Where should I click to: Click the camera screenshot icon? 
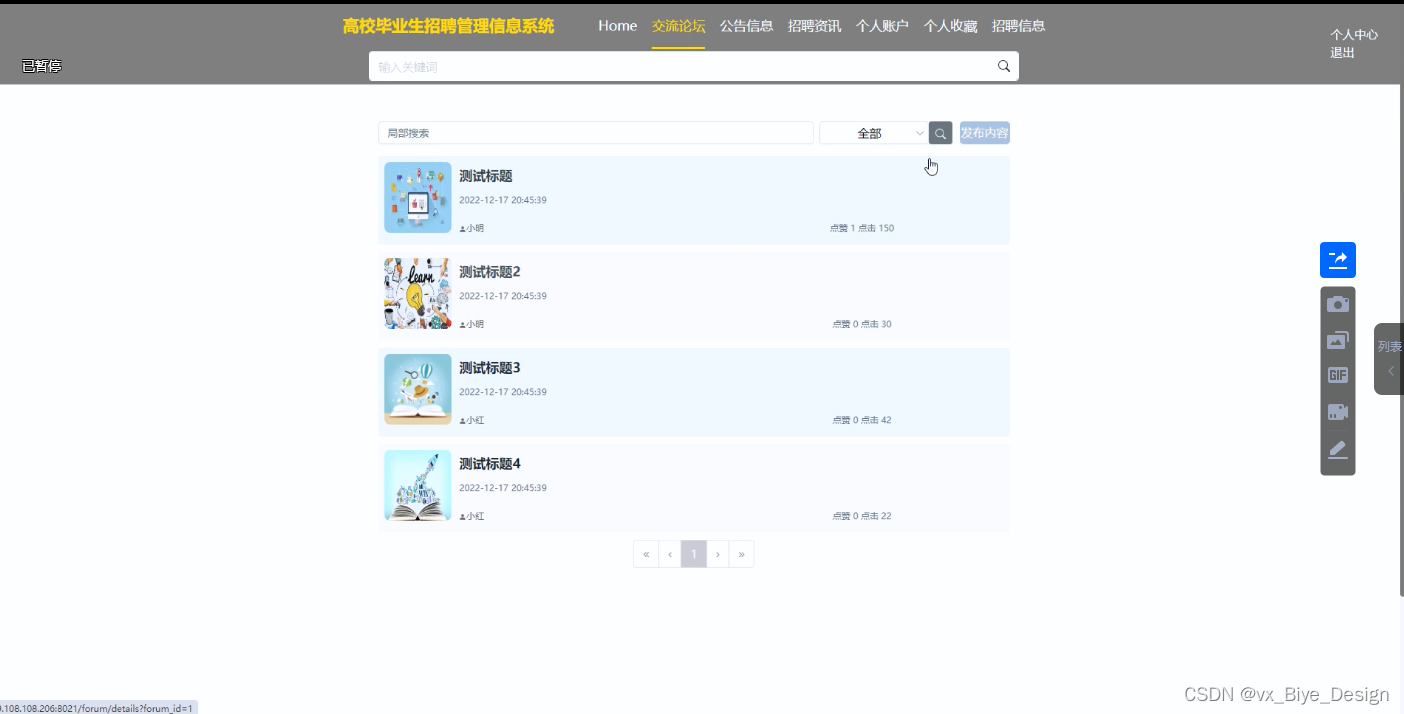pos(1338,304)
